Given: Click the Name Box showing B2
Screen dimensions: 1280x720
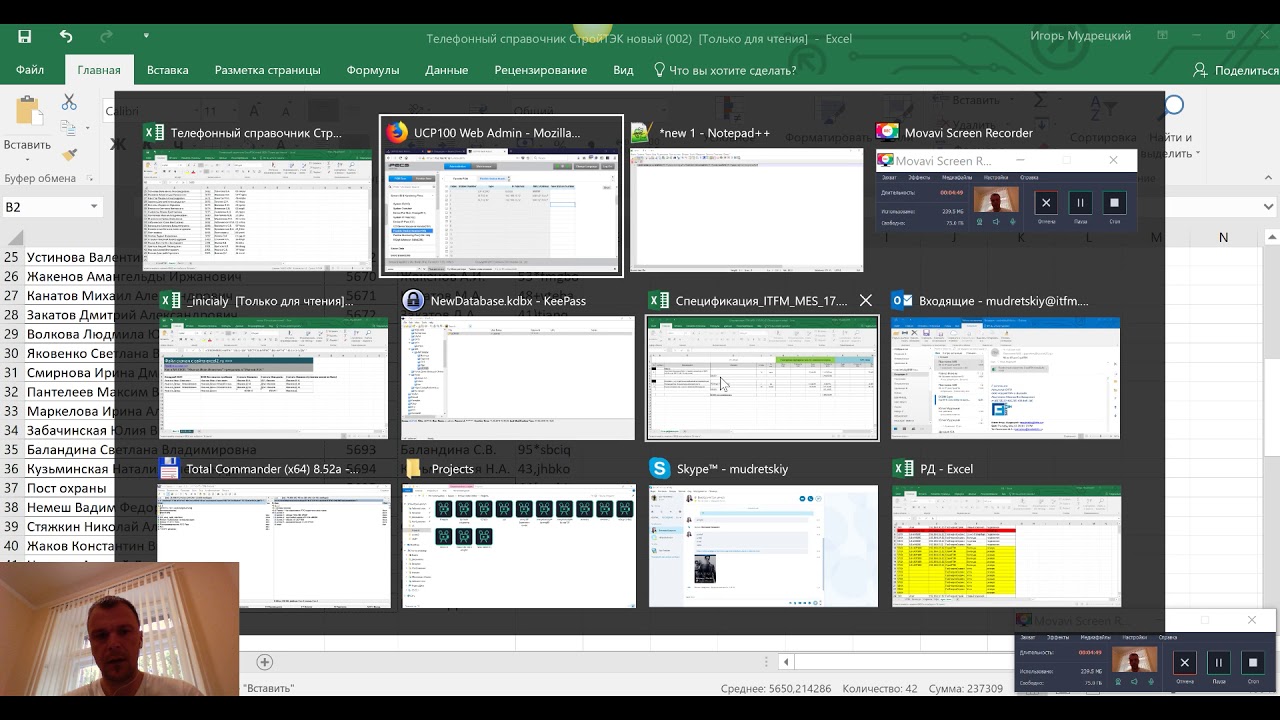Looking at the screenshot, I should pos(43,207).
